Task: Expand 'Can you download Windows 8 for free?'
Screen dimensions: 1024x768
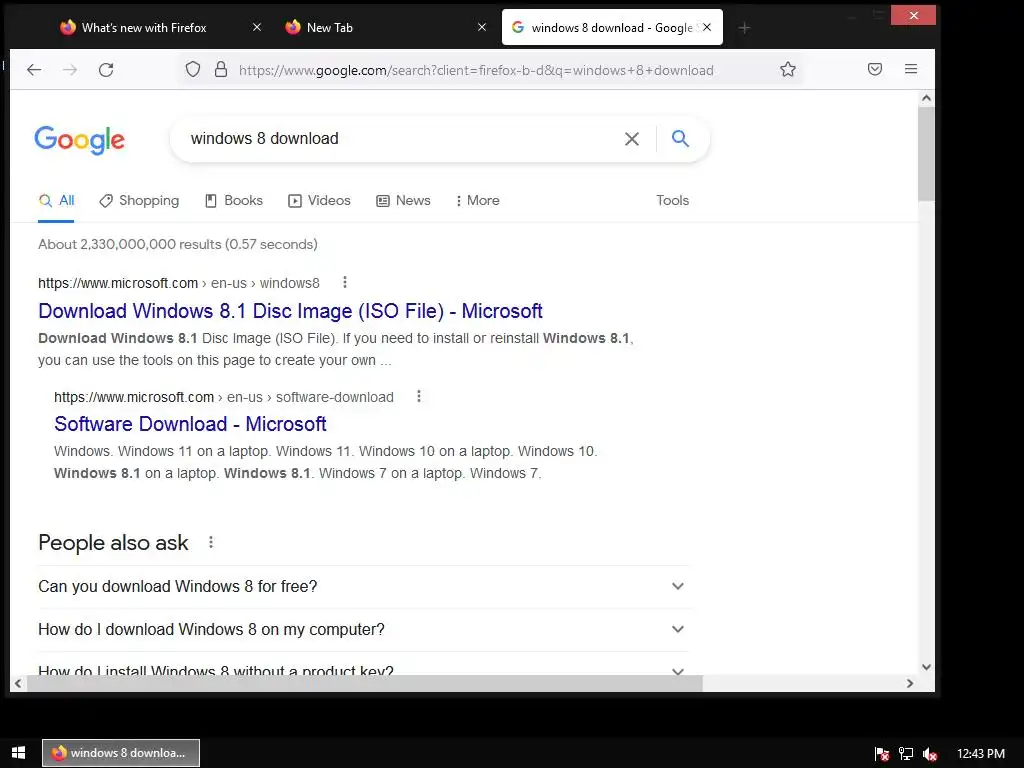Action: tap(361, 586)
